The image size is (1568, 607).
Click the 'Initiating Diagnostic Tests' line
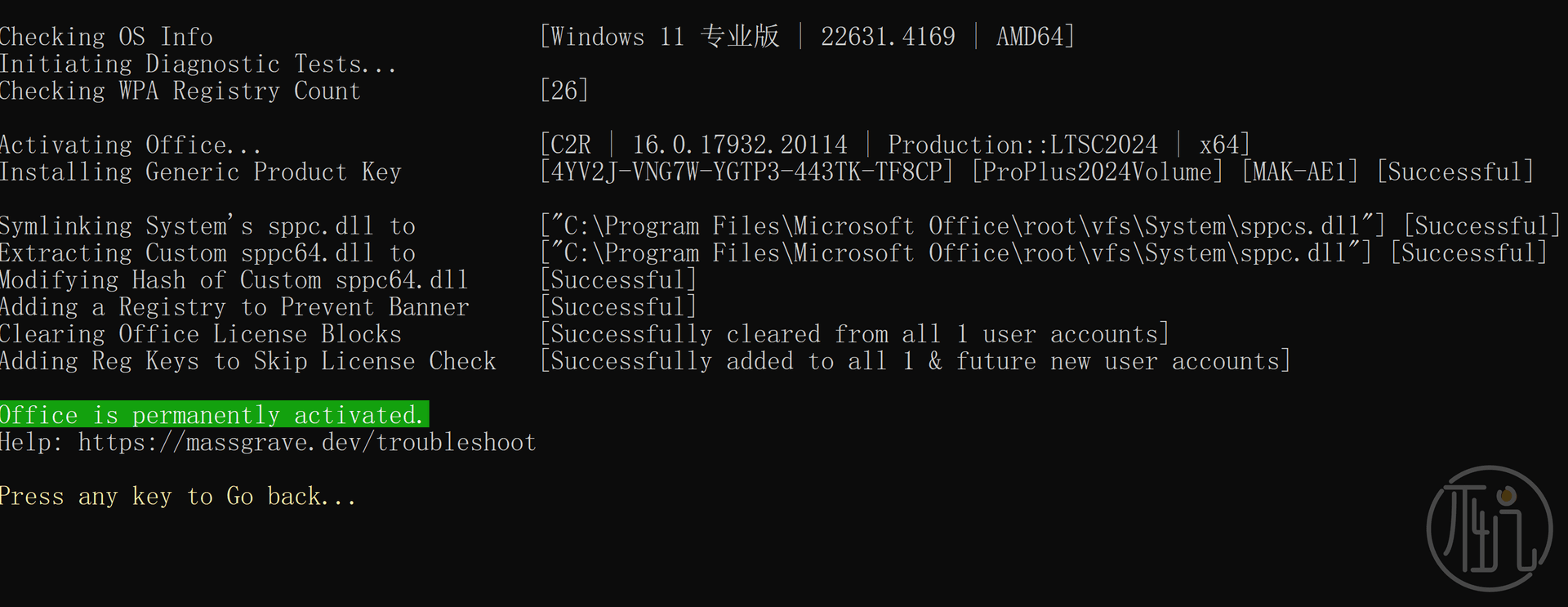[198, 64]
